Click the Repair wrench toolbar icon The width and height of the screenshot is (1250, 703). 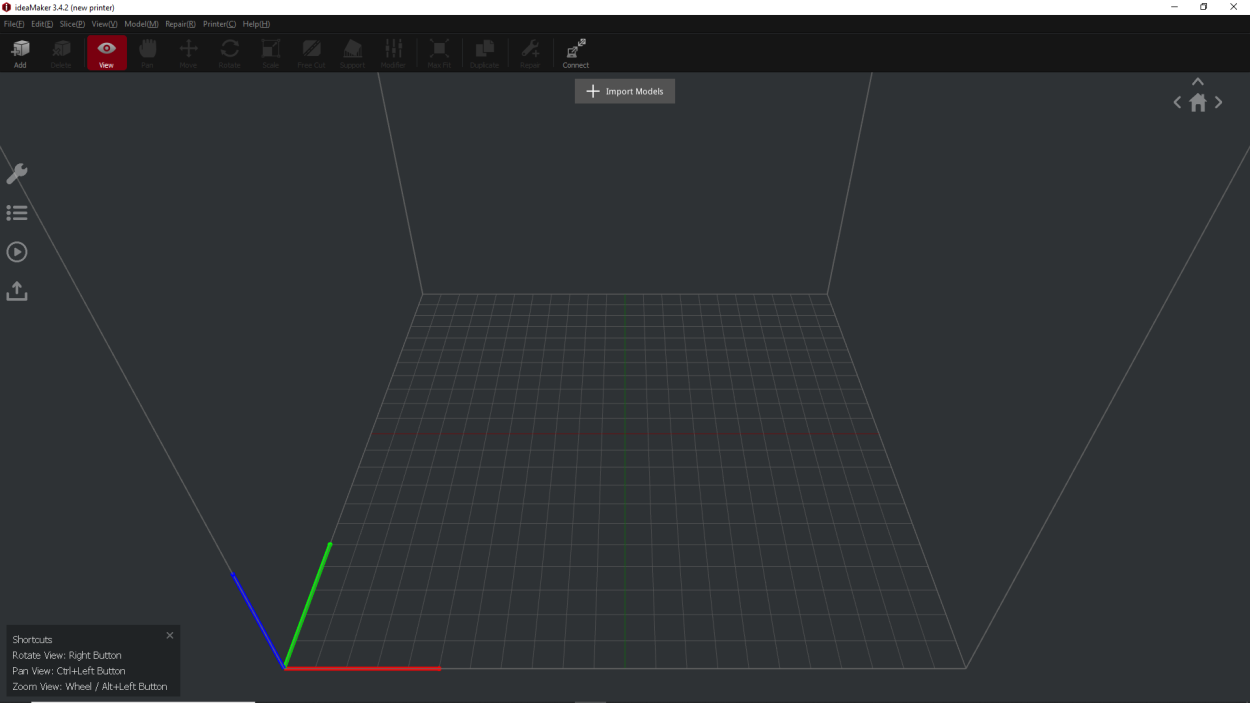point(530,53)
